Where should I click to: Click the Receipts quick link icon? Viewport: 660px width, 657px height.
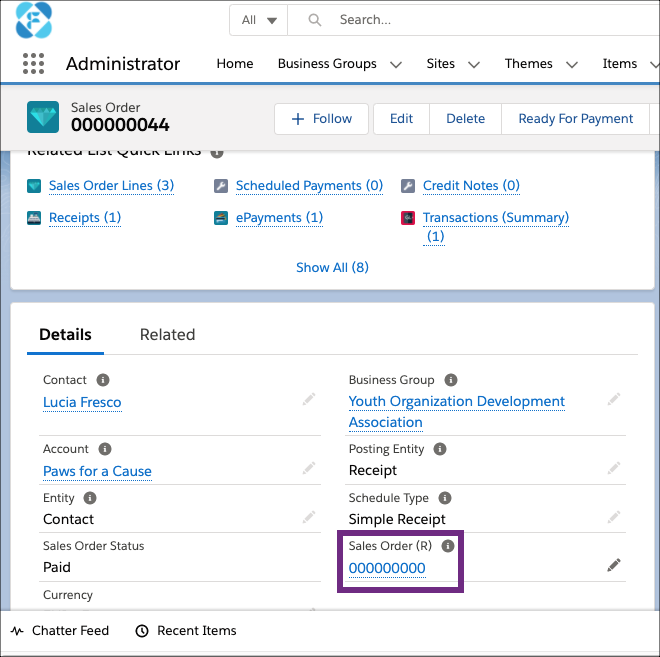pyautogui.click(x=34, y=218)
